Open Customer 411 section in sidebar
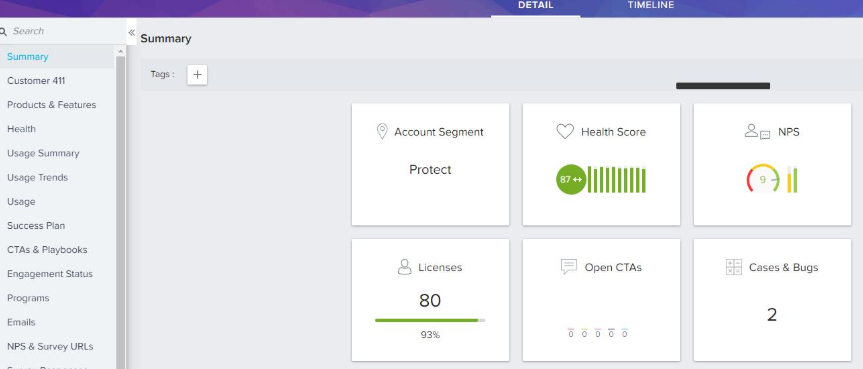 36,80
